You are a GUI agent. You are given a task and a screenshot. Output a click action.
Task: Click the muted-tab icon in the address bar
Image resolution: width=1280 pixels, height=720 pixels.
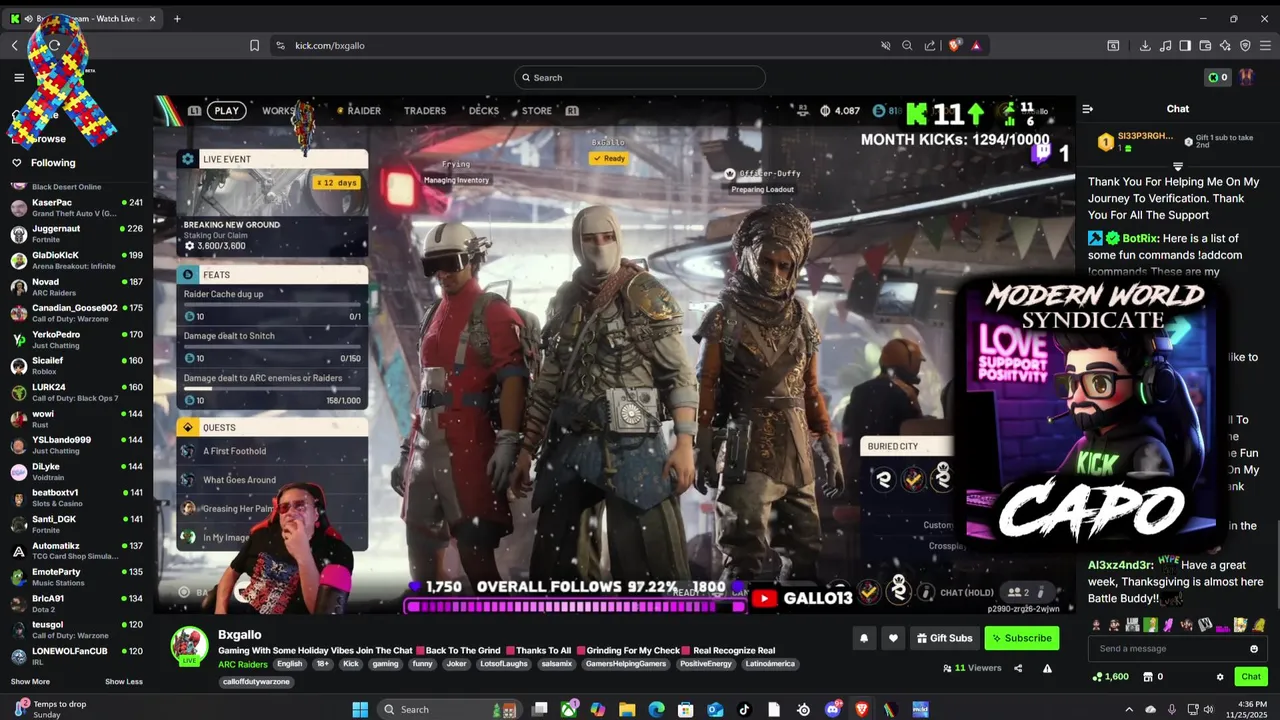[885, 45]
